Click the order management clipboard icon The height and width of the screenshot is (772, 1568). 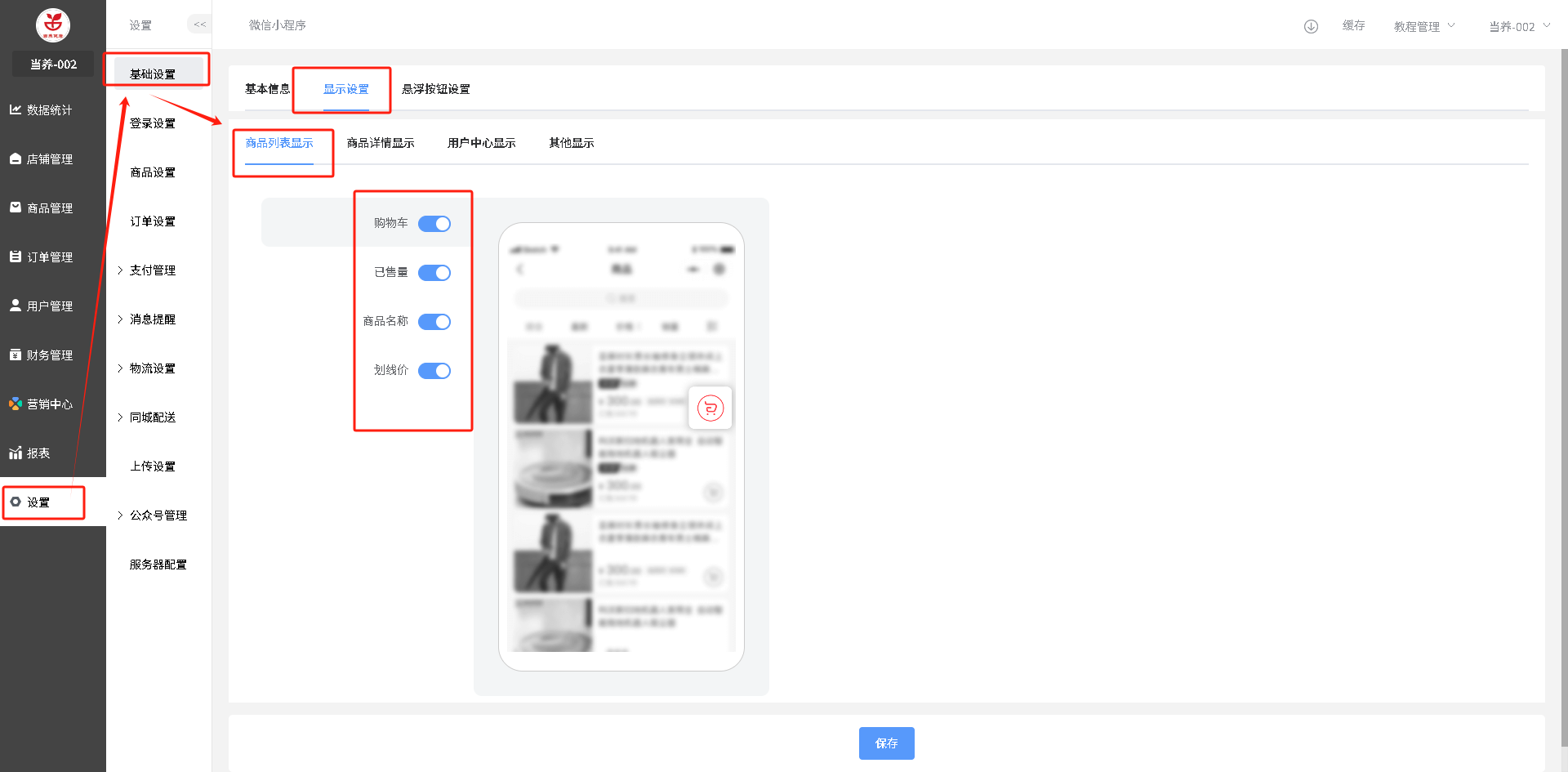click(x=16, y=257)
